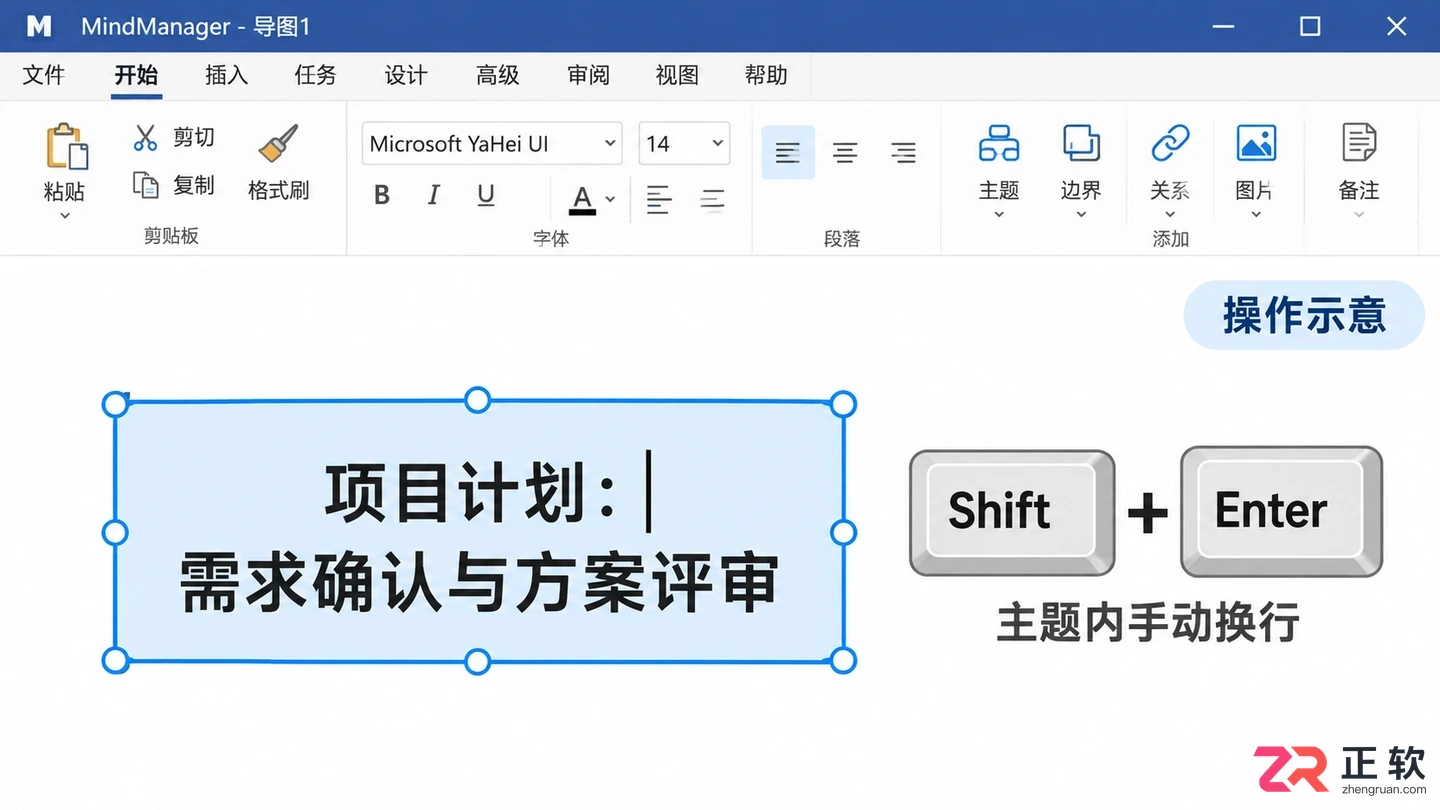Screen dimensions: 1440x810
Task: Expand the Paste (粘贴) dropdown chevron
Action: click(x=65, y=215)
